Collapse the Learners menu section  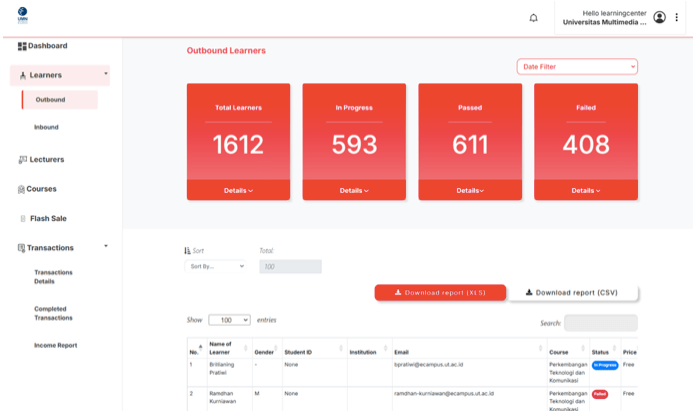coord(105,75)
